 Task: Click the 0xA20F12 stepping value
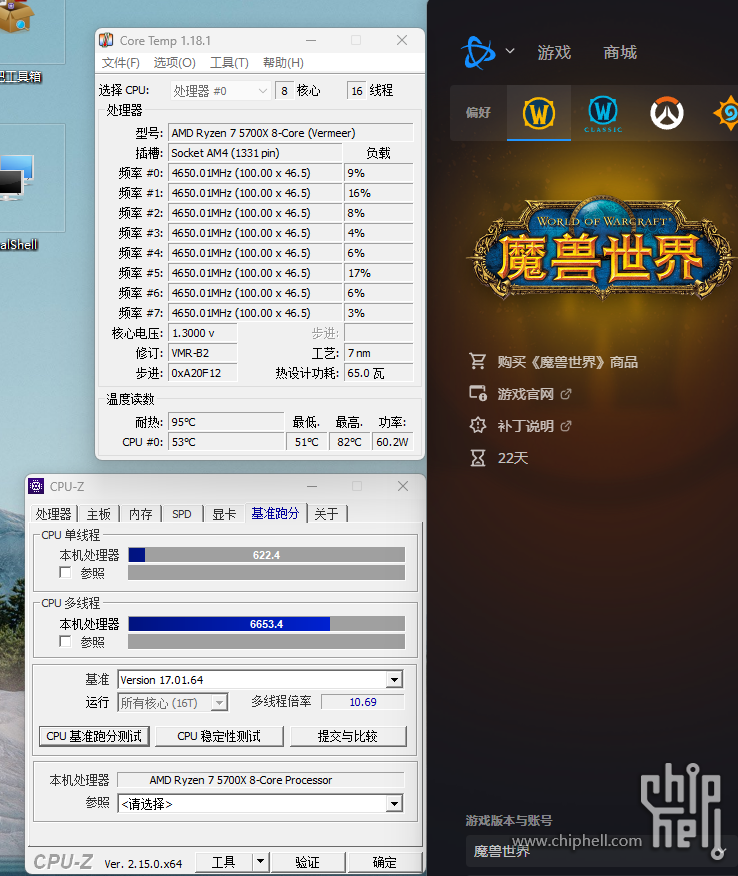pyautogui.click(x=202, y=373)
